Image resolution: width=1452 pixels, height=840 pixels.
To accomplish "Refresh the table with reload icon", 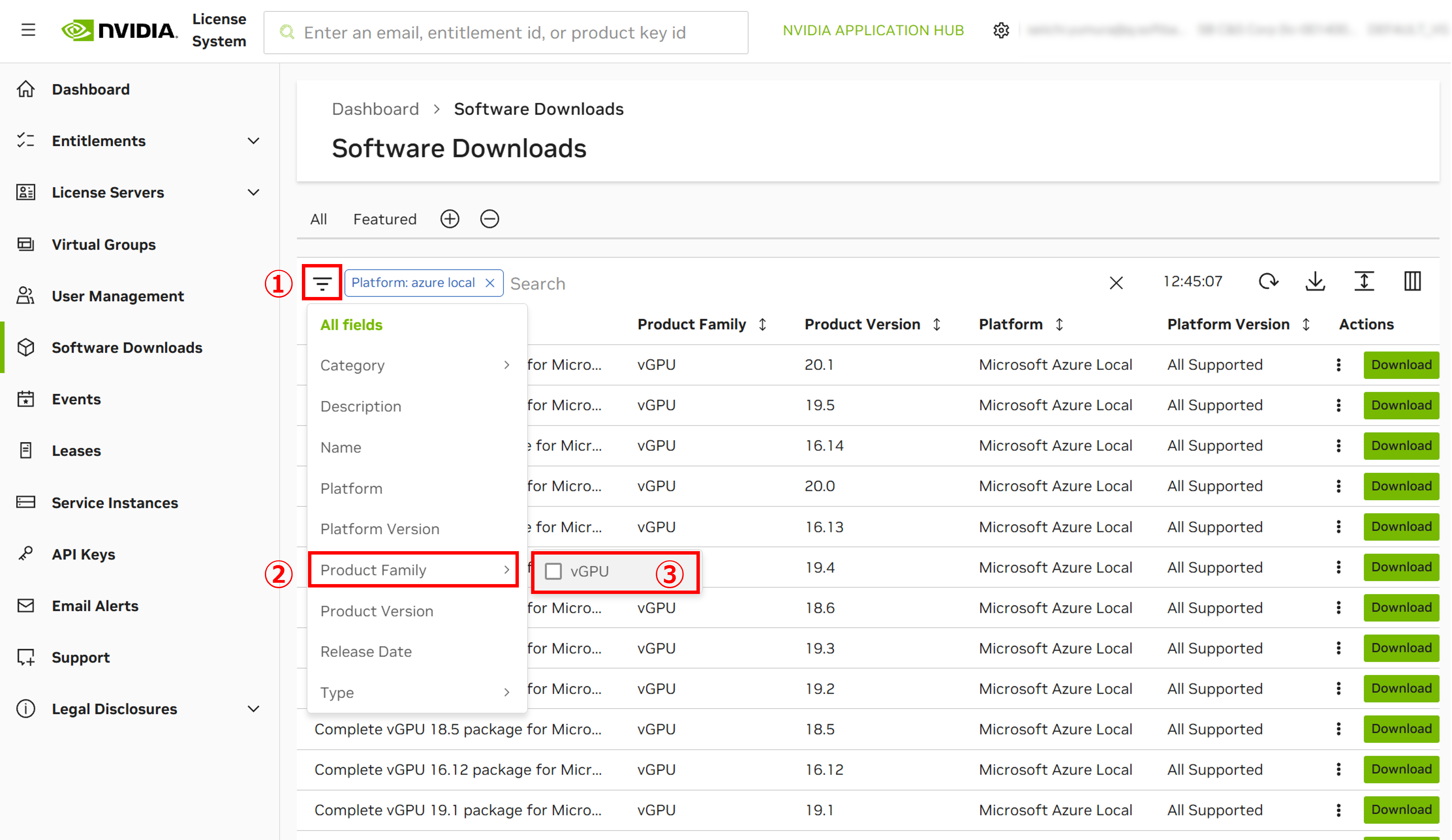I will 1268,282.
